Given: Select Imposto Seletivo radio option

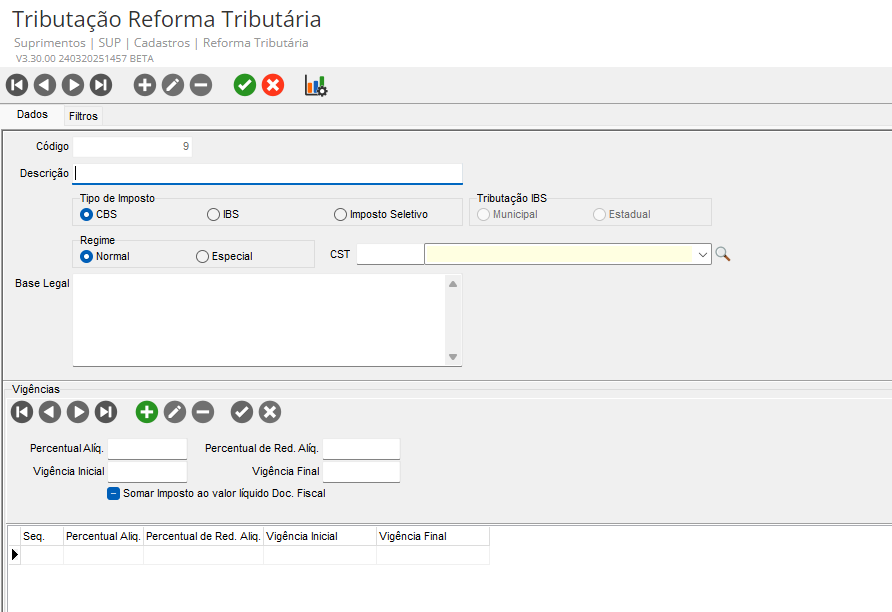Looking at the screenshot, I should pyautogui.click(x=341, y=214).
